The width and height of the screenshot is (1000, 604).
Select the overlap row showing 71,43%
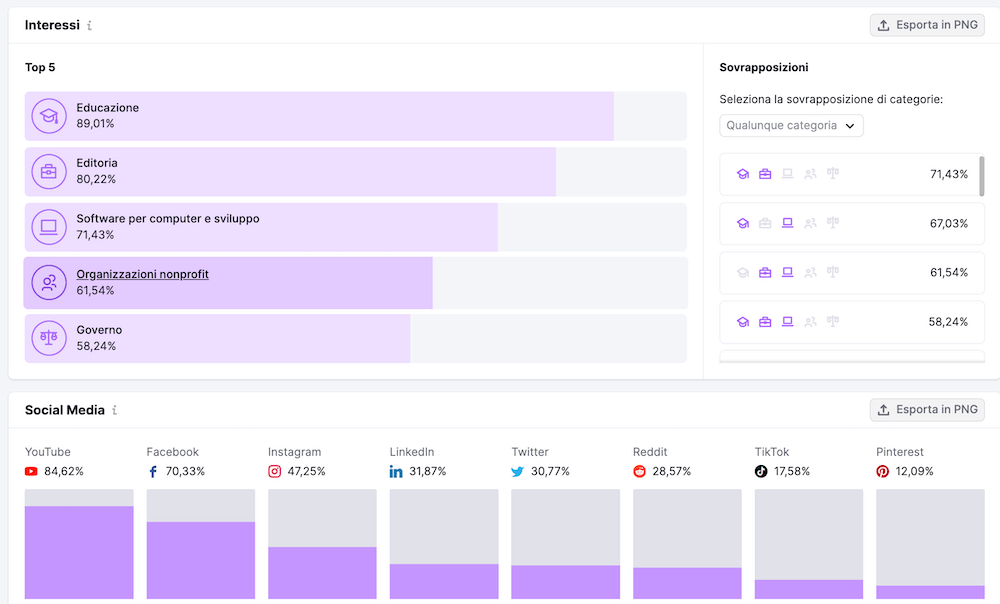point(852,173)
